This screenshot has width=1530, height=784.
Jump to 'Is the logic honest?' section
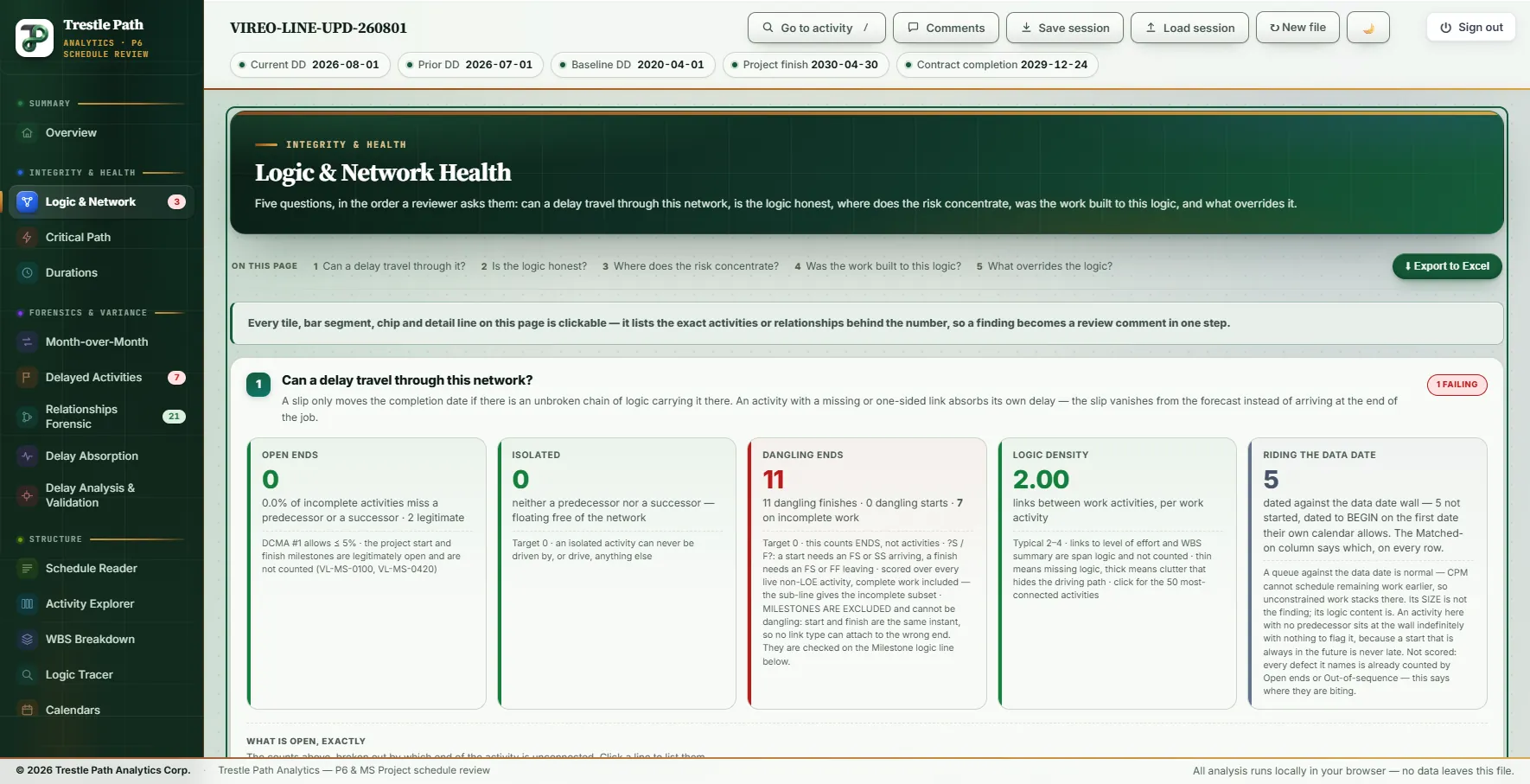534,266
